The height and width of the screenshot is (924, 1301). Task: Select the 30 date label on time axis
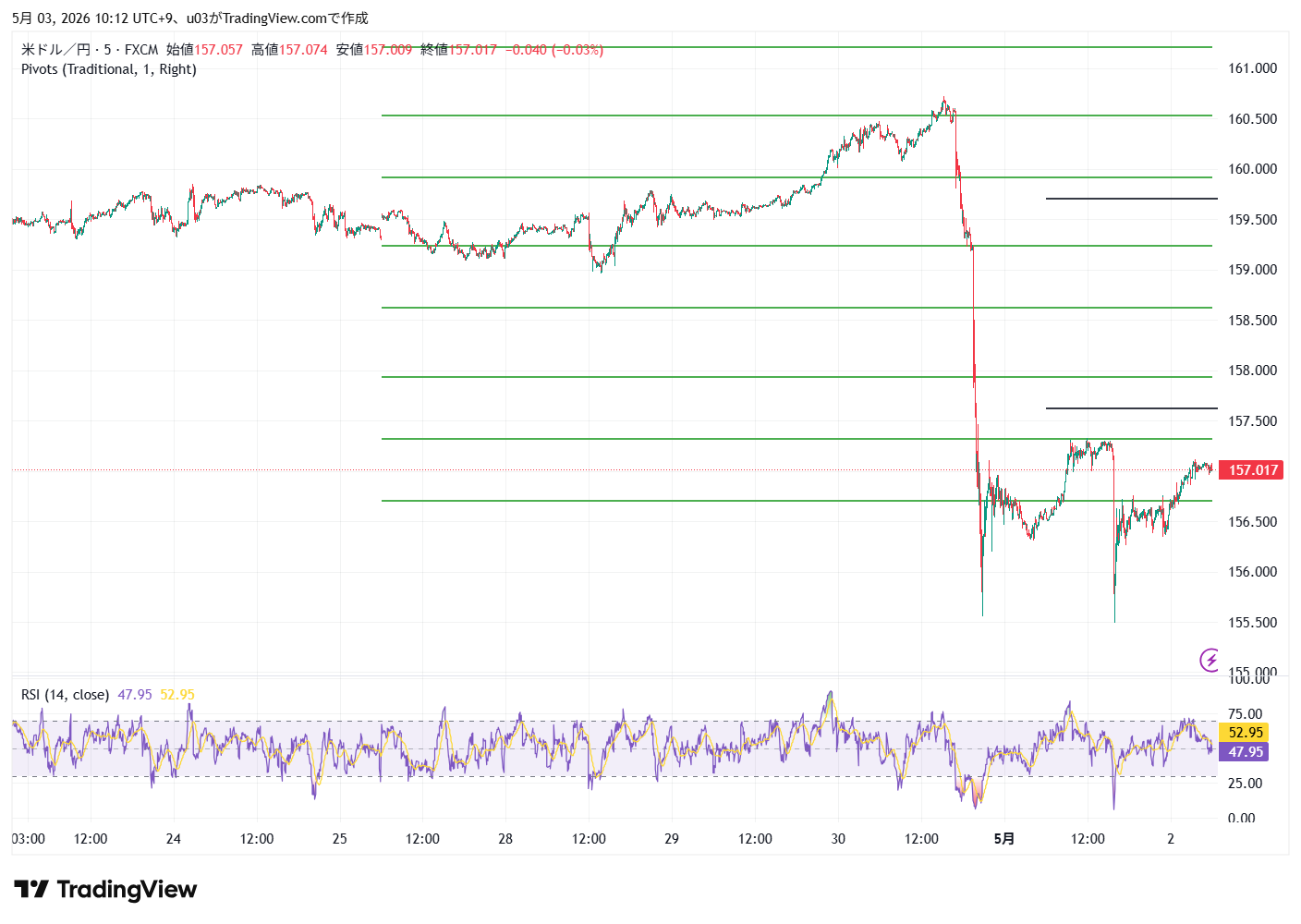pyautogui.click(x=838, y=839)
